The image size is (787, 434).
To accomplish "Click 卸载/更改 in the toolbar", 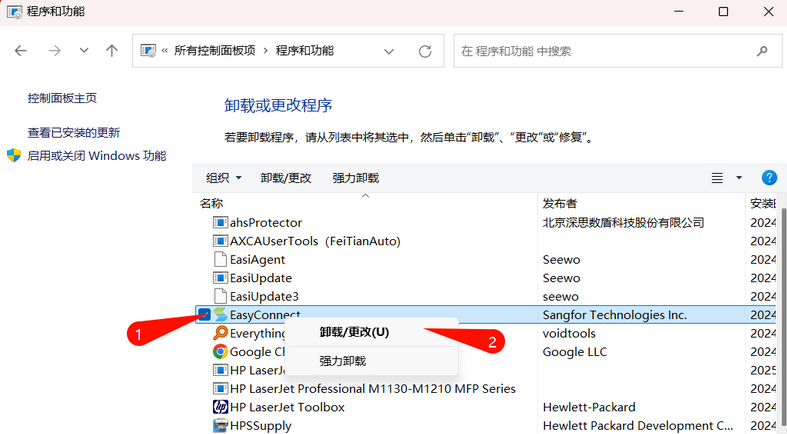I will (286, 178).
